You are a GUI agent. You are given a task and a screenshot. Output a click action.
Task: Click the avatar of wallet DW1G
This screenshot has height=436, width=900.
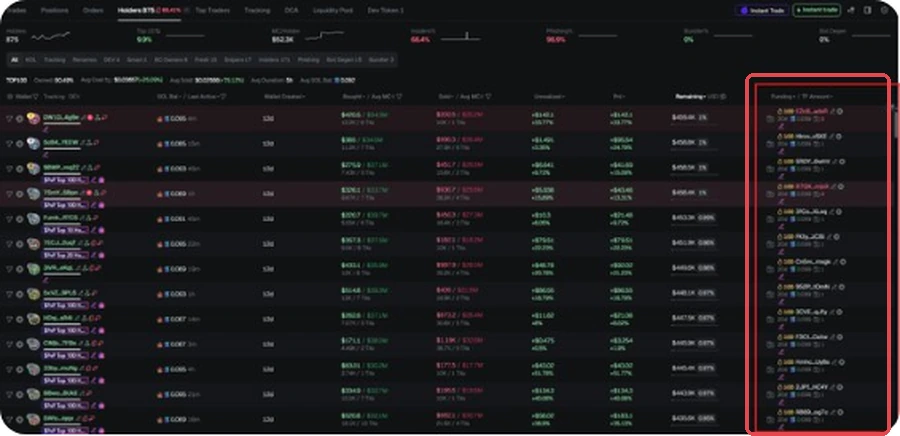point(34,118)
